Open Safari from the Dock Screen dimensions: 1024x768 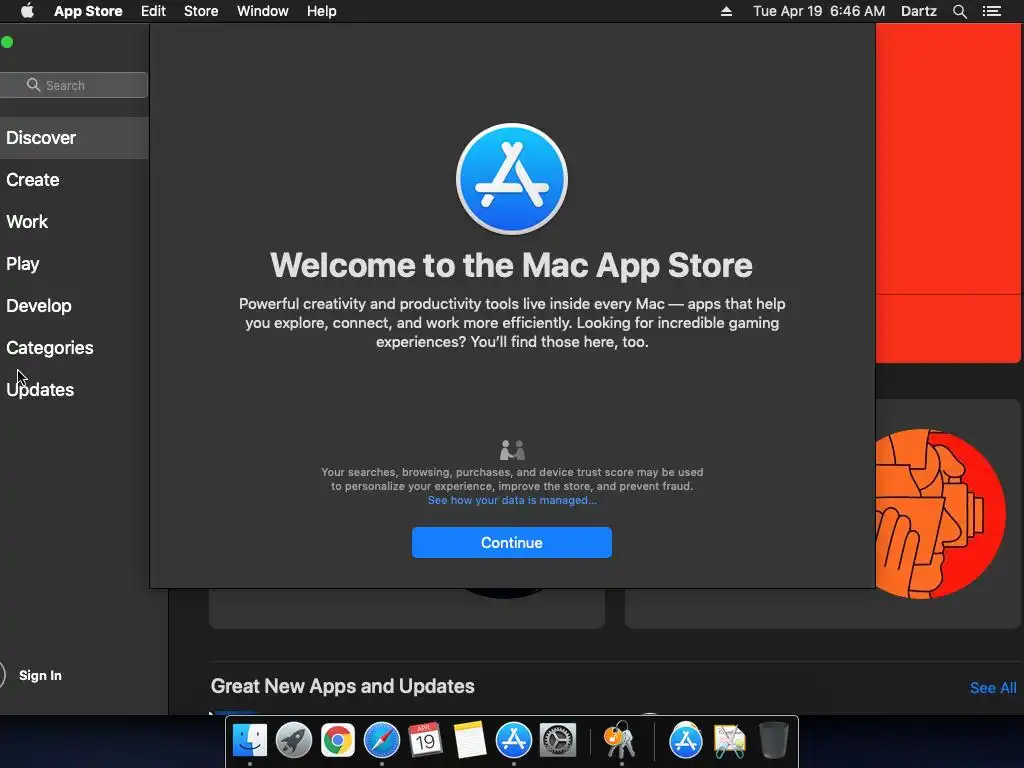click(381, 741)
